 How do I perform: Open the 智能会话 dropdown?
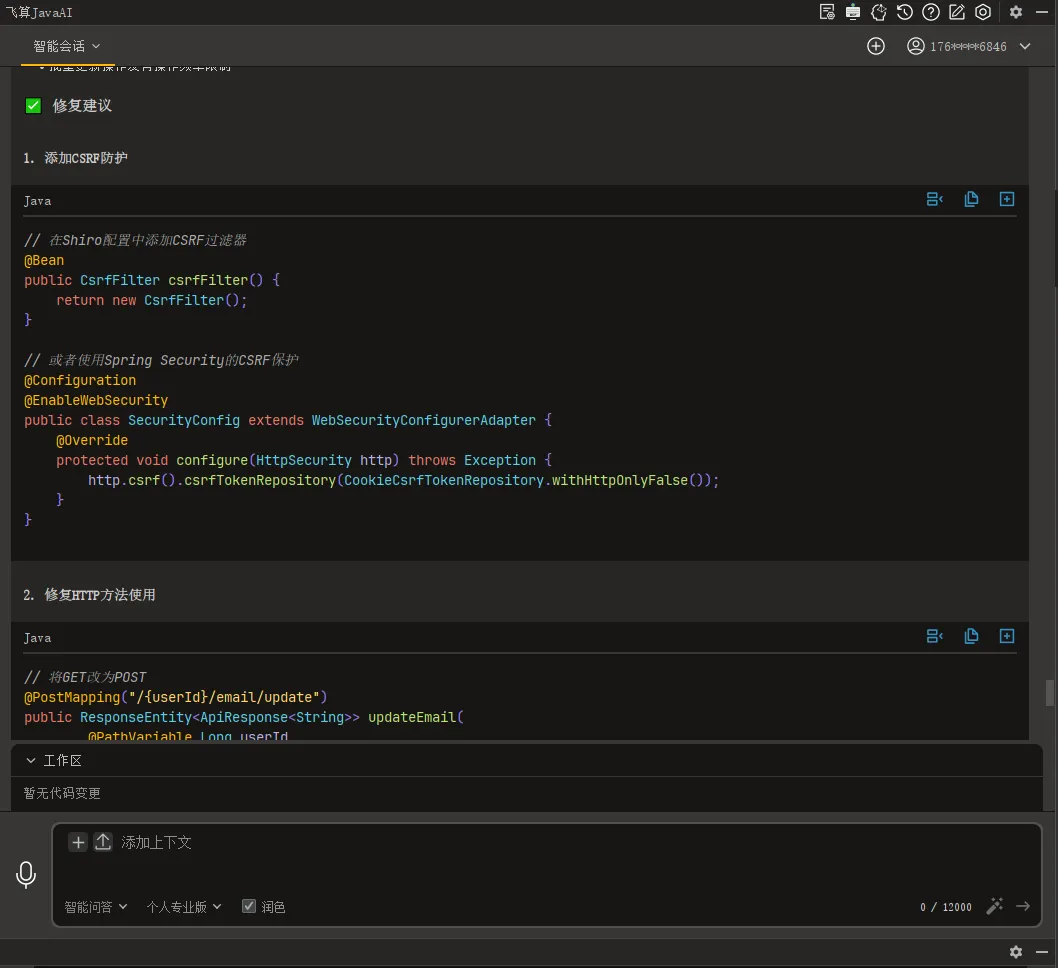(66, 46)
